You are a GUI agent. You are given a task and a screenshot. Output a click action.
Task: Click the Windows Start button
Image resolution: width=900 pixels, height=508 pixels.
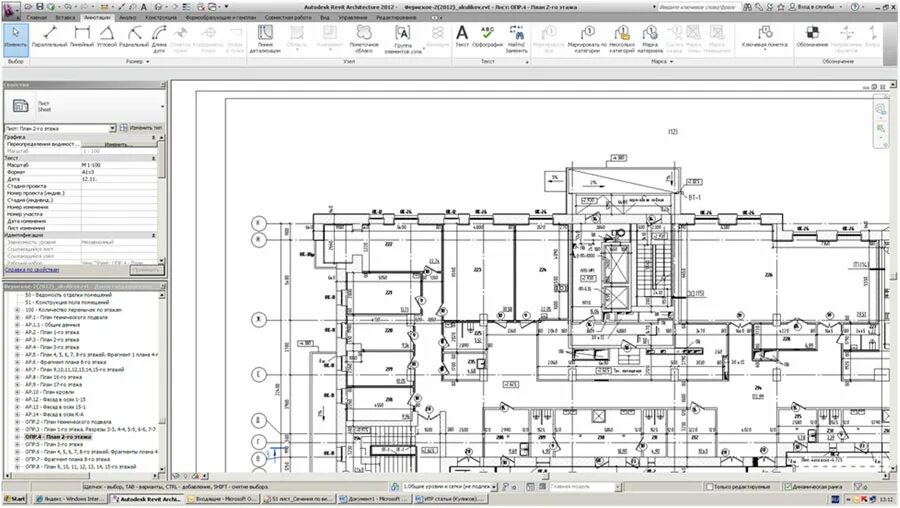pyautogui.click(x=14, y=499)
